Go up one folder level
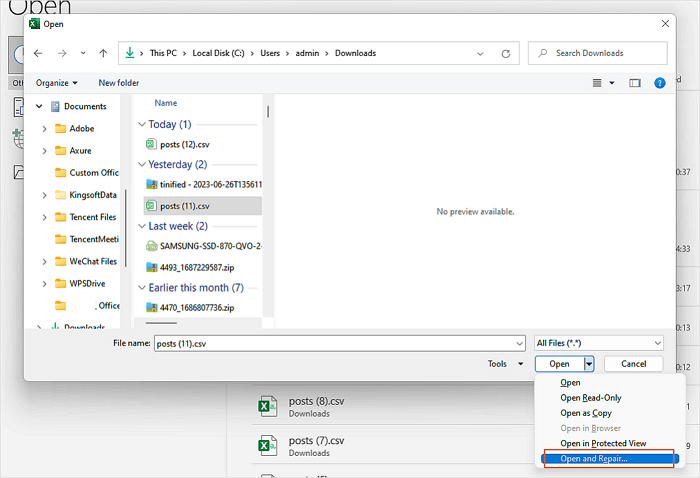Image resolution: width=700 pixels, height=478 pixels. pyautogui.click(x=103, y=54)
